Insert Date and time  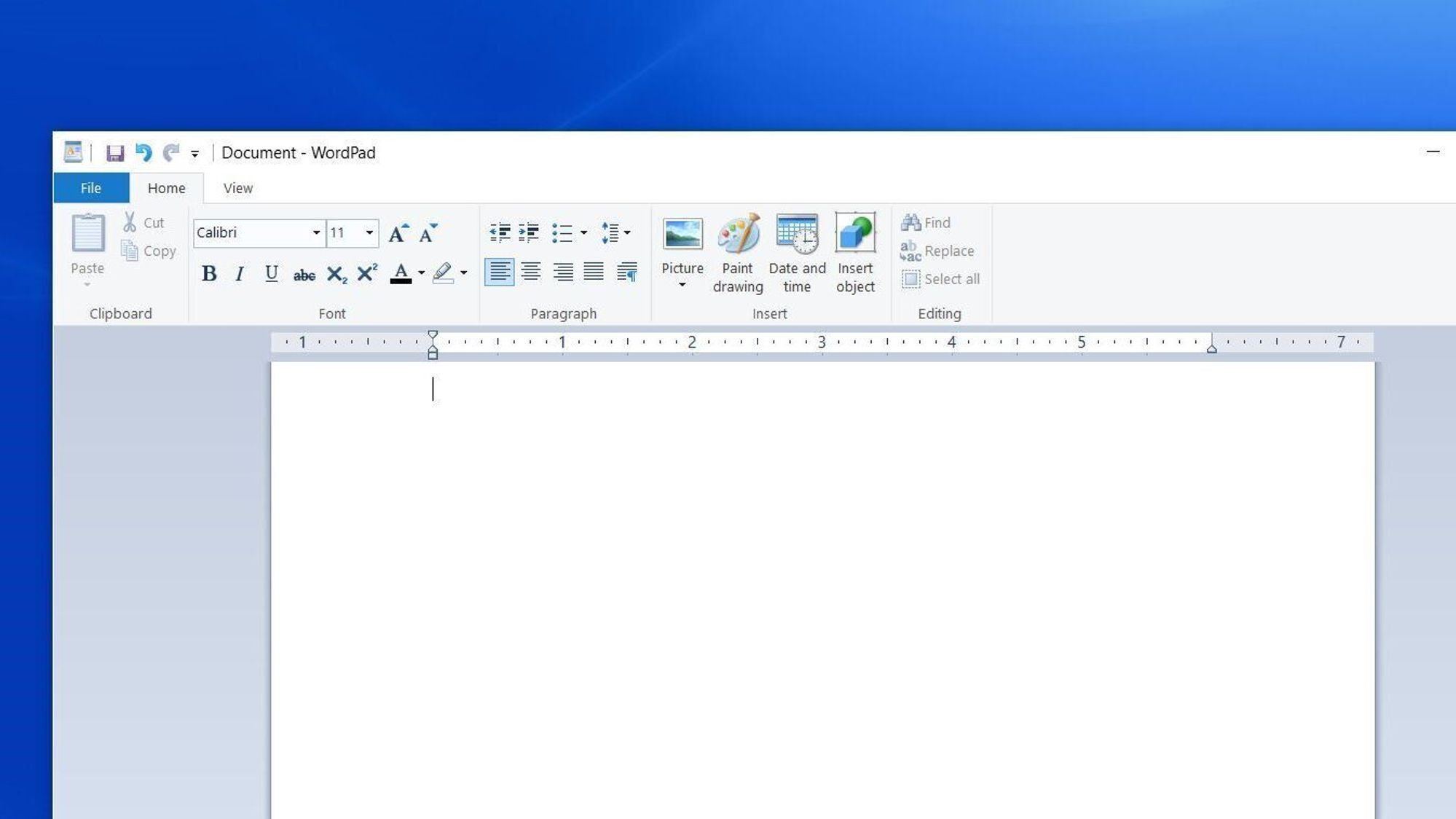click(797, 253)
